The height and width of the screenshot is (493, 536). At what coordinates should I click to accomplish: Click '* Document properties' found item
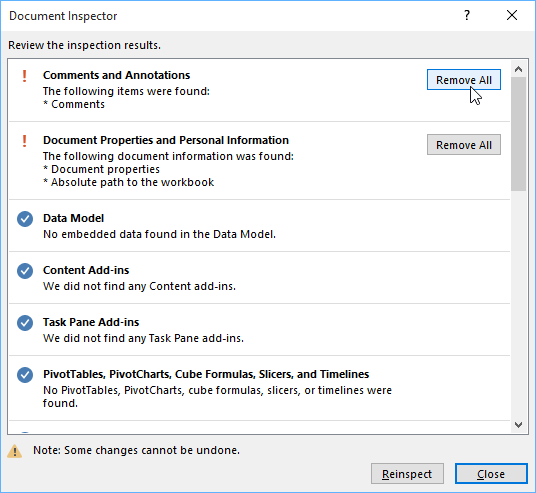click(x=102, y=169)
